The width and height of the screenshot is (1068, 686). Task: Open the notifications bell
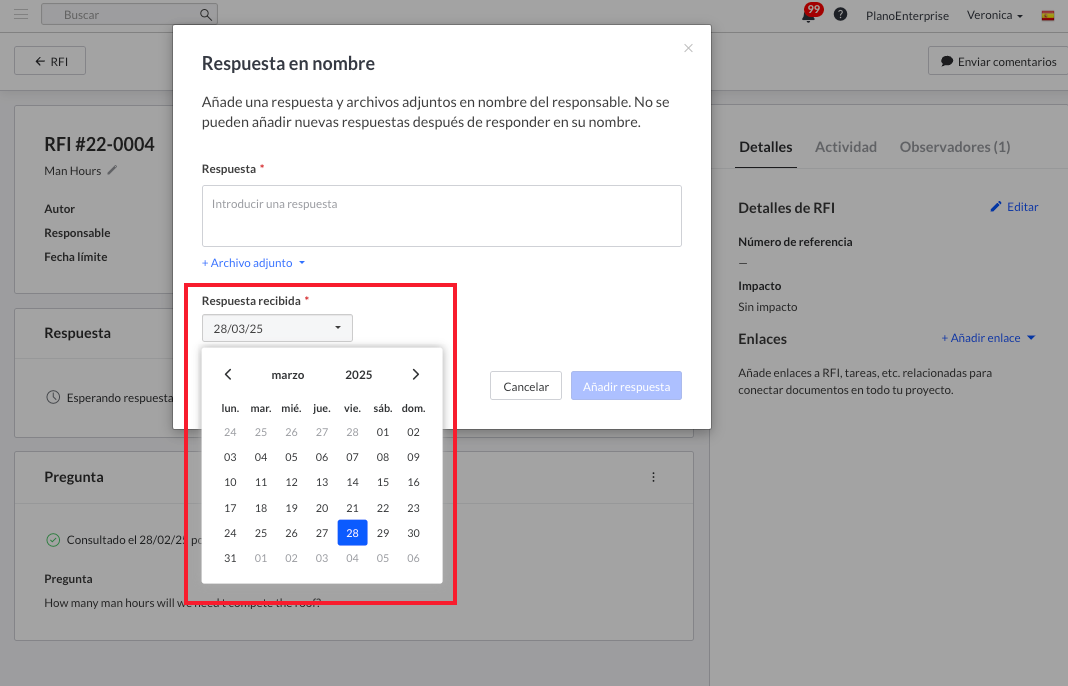tap(808, 15)
